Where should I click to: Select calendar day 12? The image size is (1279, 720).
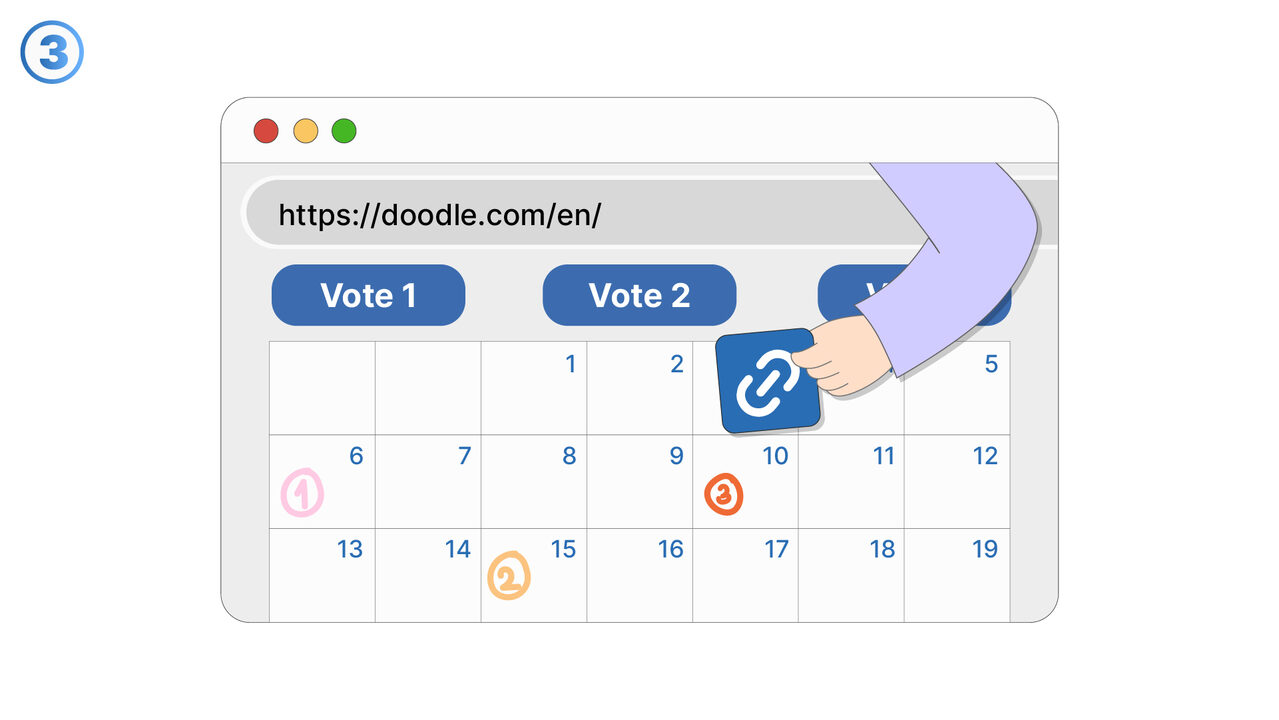click(x=957, y=481)
